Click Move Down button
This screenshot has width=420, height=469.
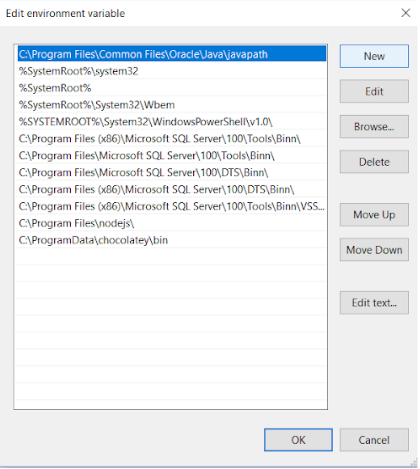click(374, 250)
